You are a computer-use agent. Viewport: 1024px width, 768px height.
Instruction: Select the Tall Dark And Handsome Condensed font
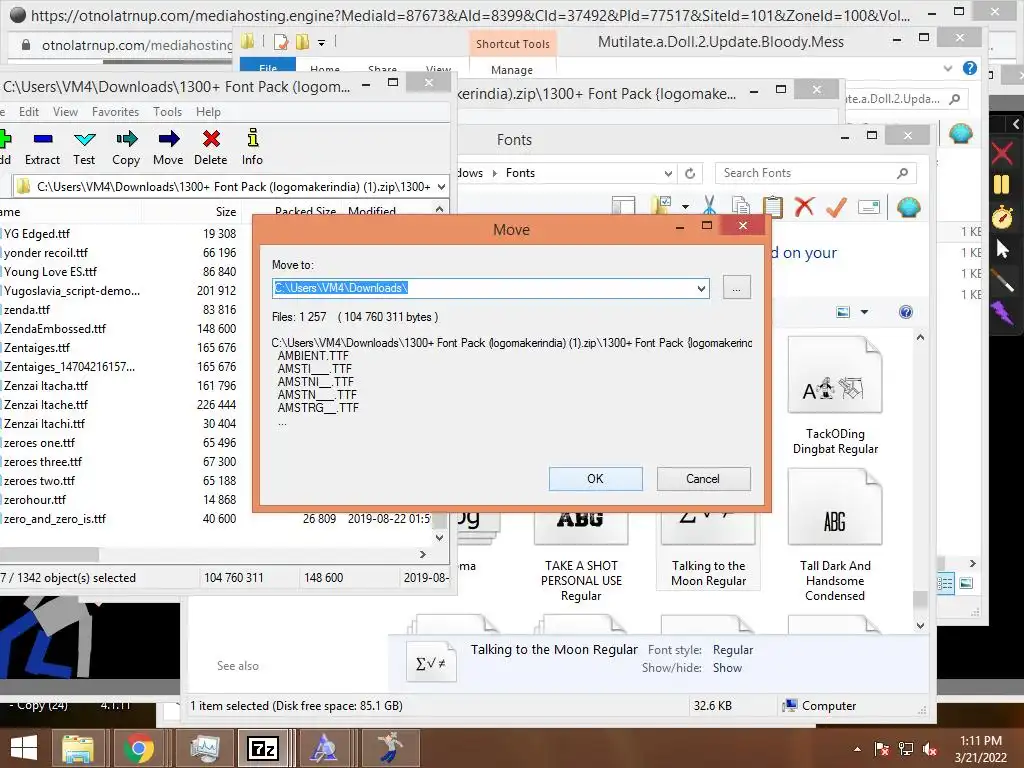click(835, 536)
